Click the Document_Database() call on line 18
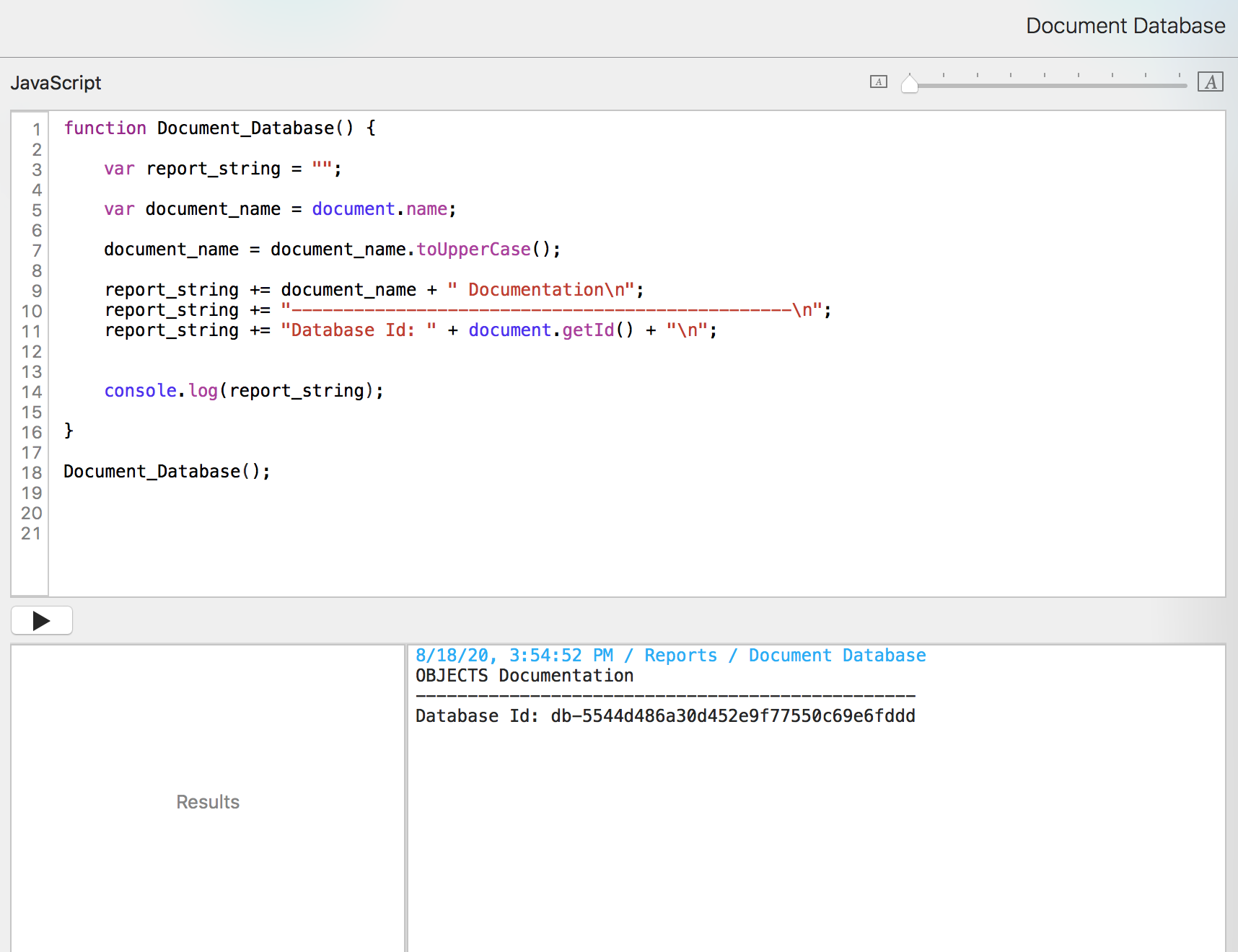Viewport: 1238px width, 952px height. [x=167, y=472]
